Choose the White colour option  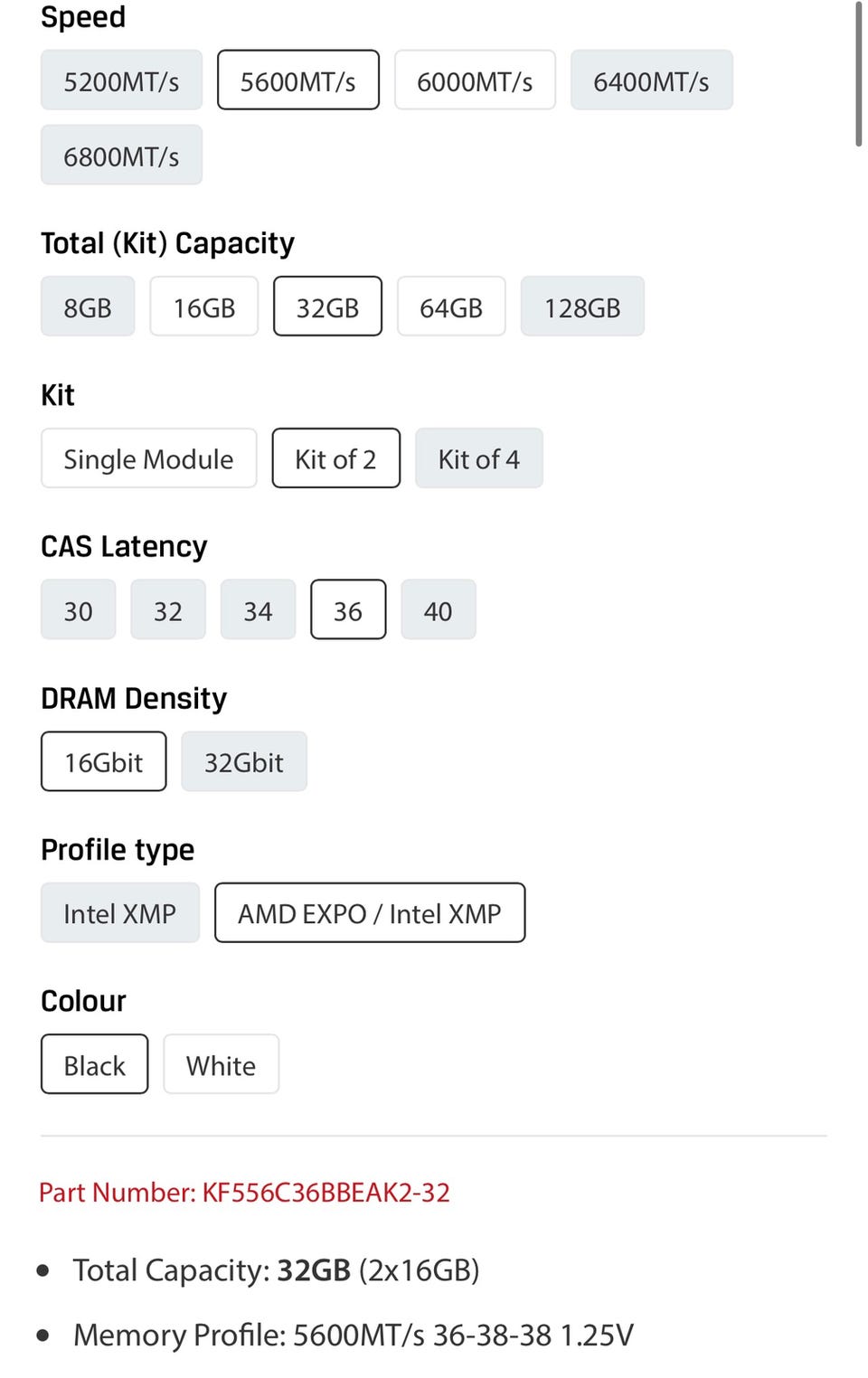point(222,1065)
